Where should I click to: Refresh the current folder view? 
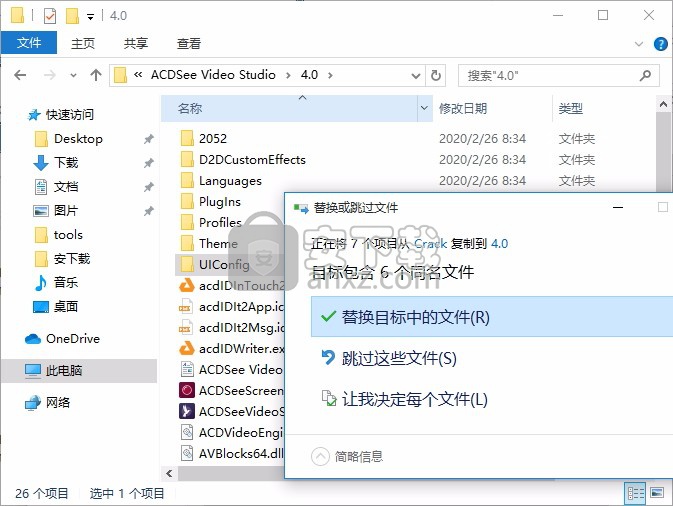pyautogui.click(x=436, y=76)
